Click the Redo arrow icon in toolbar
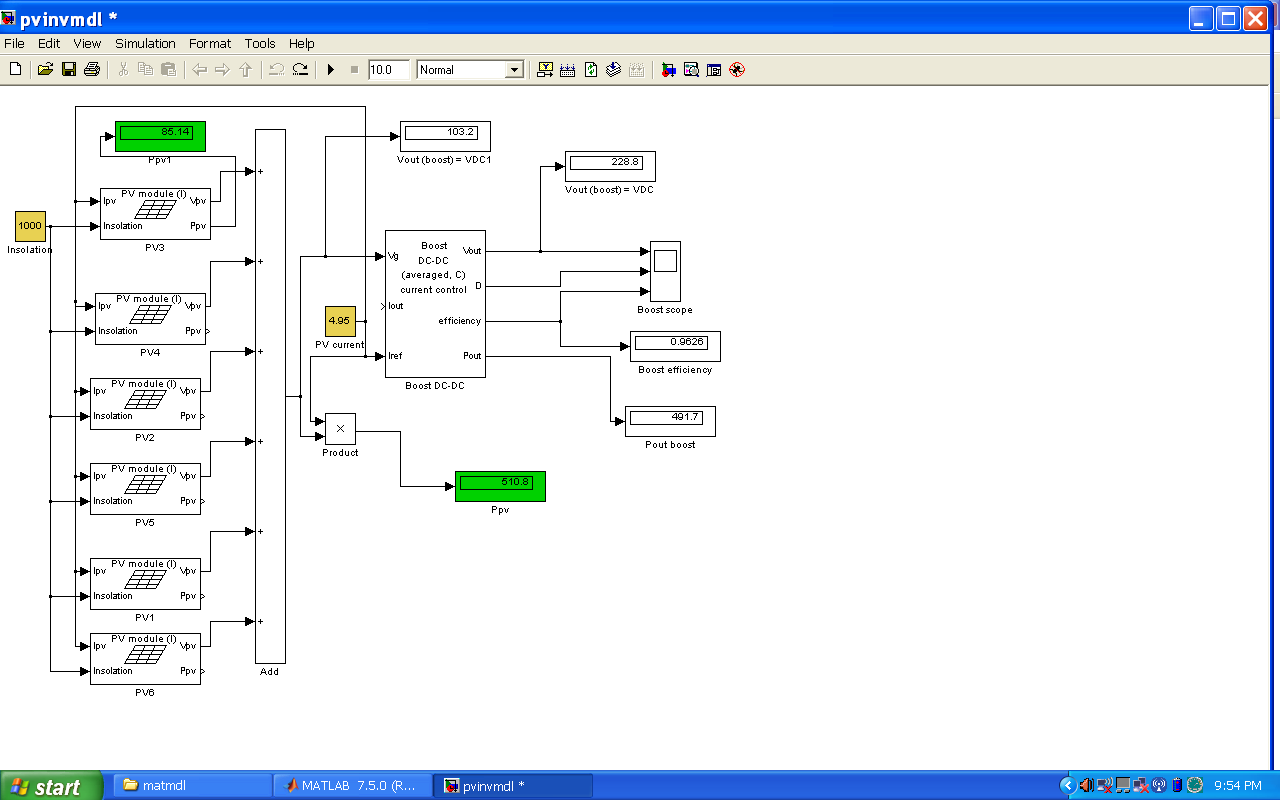Screen dimensions: 1280x800 (x=300, y=70)
